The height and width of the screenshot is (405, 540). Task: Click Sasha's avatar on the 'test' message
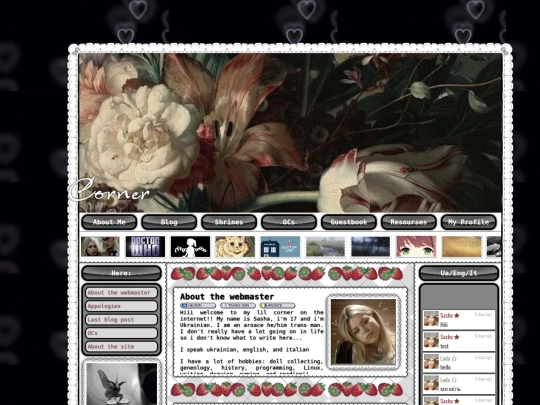click(431, 340)
